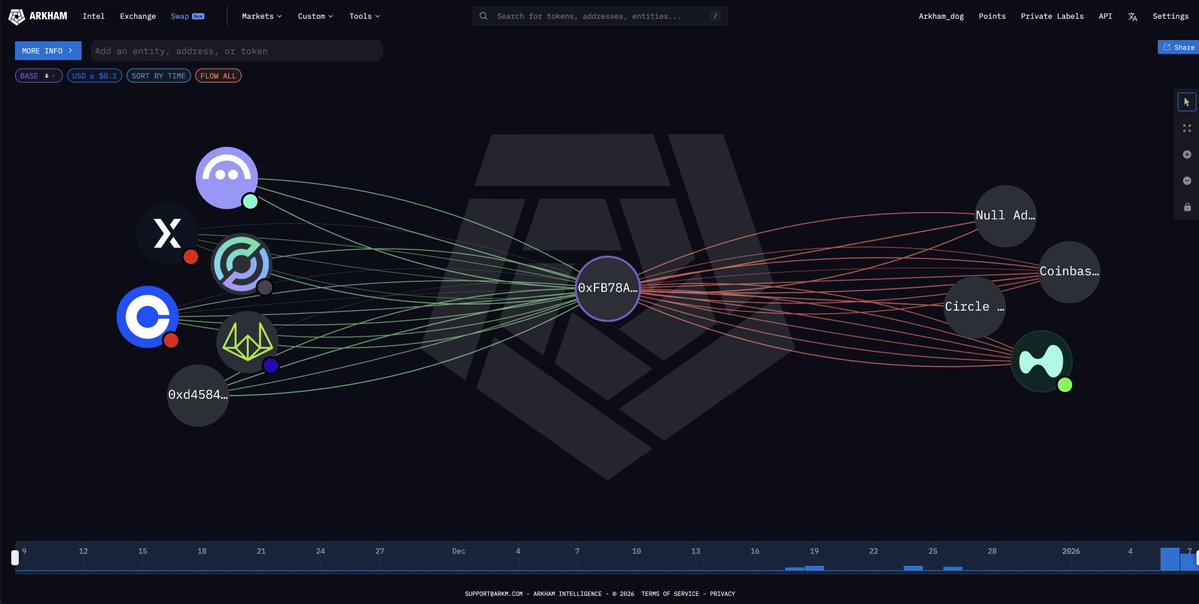
Task: Click the fit-to-screen expand icon
Action: point(1186,128)
